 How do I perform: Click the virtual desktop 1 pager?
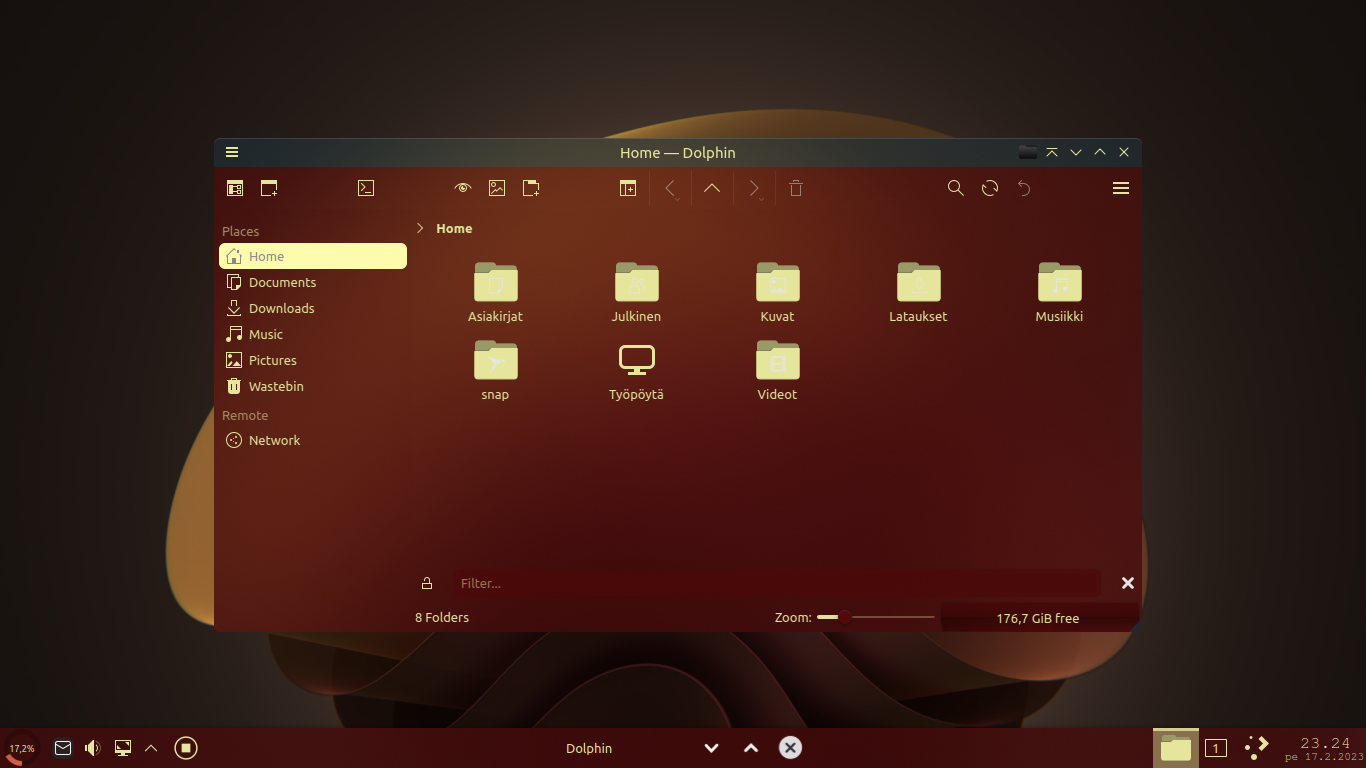tap(1216, 748)
